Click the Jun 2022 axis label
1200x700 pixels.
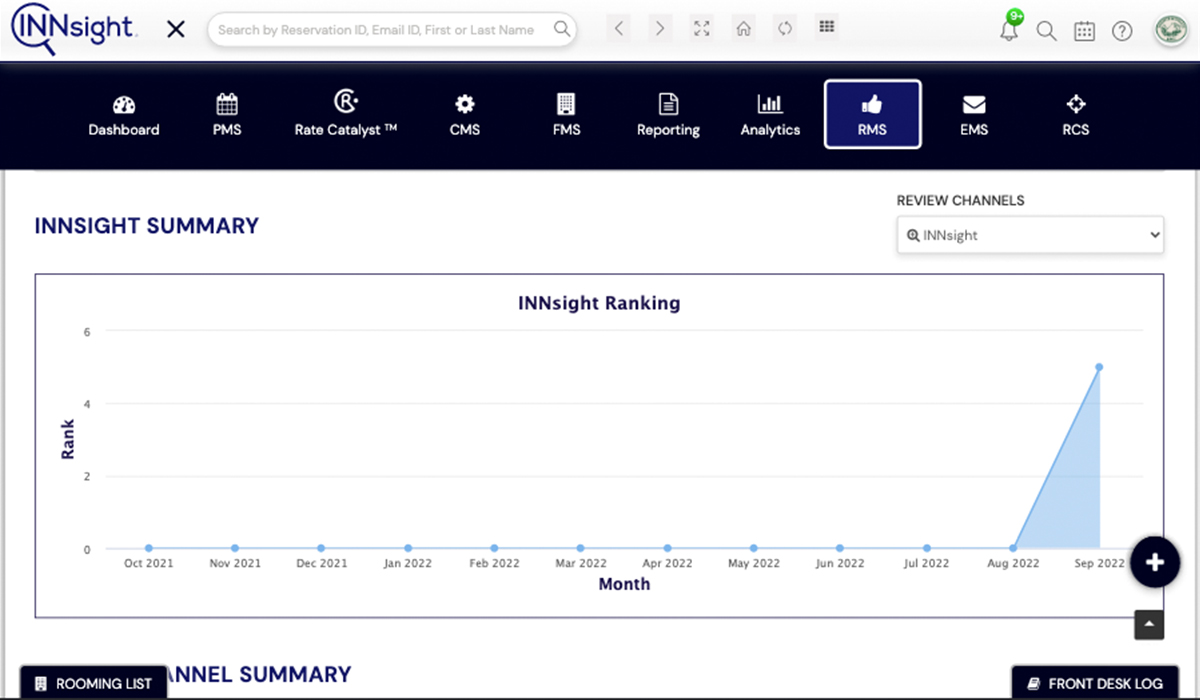840,564
